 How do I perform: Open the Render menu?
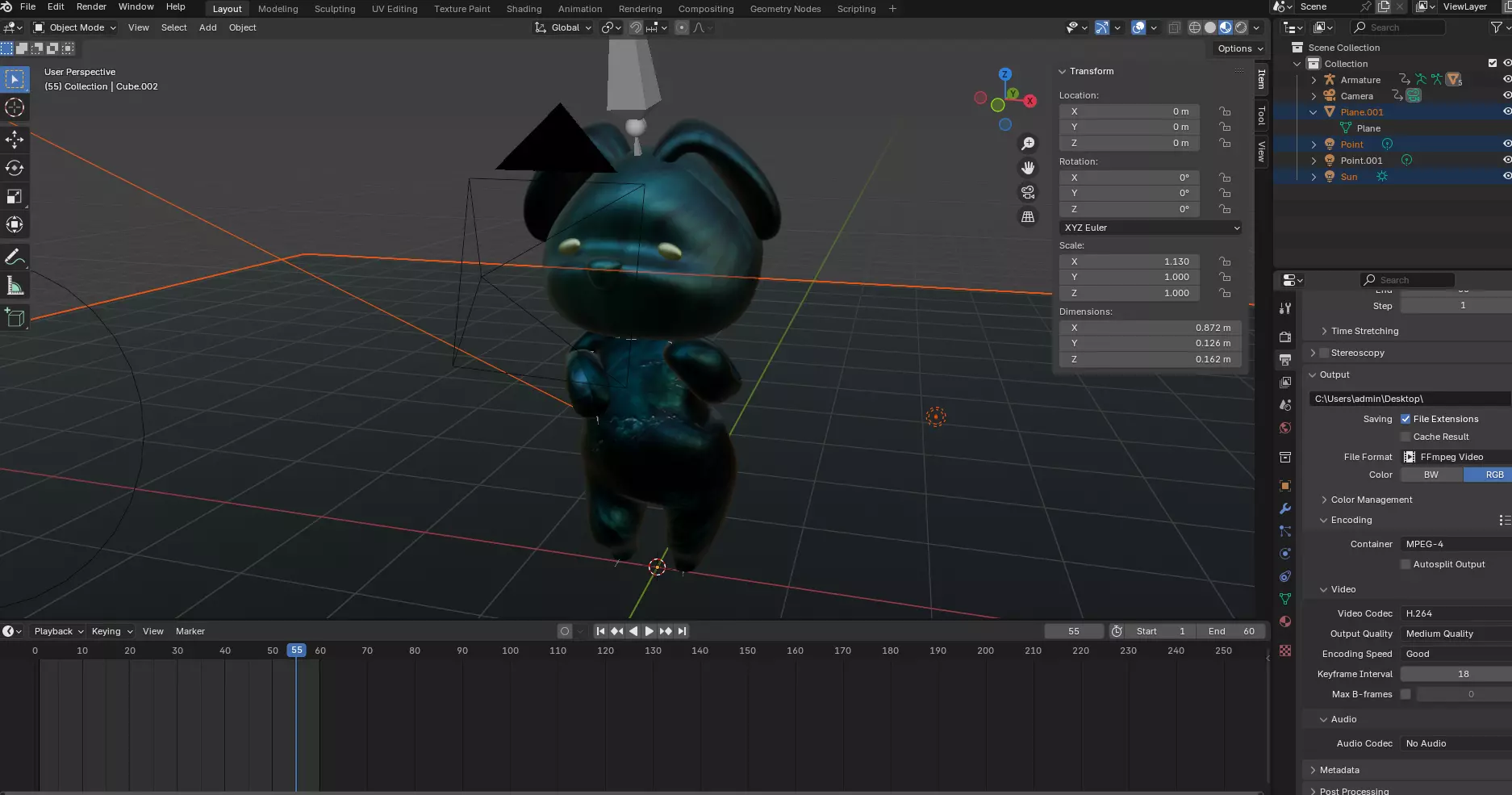(91, 6)
